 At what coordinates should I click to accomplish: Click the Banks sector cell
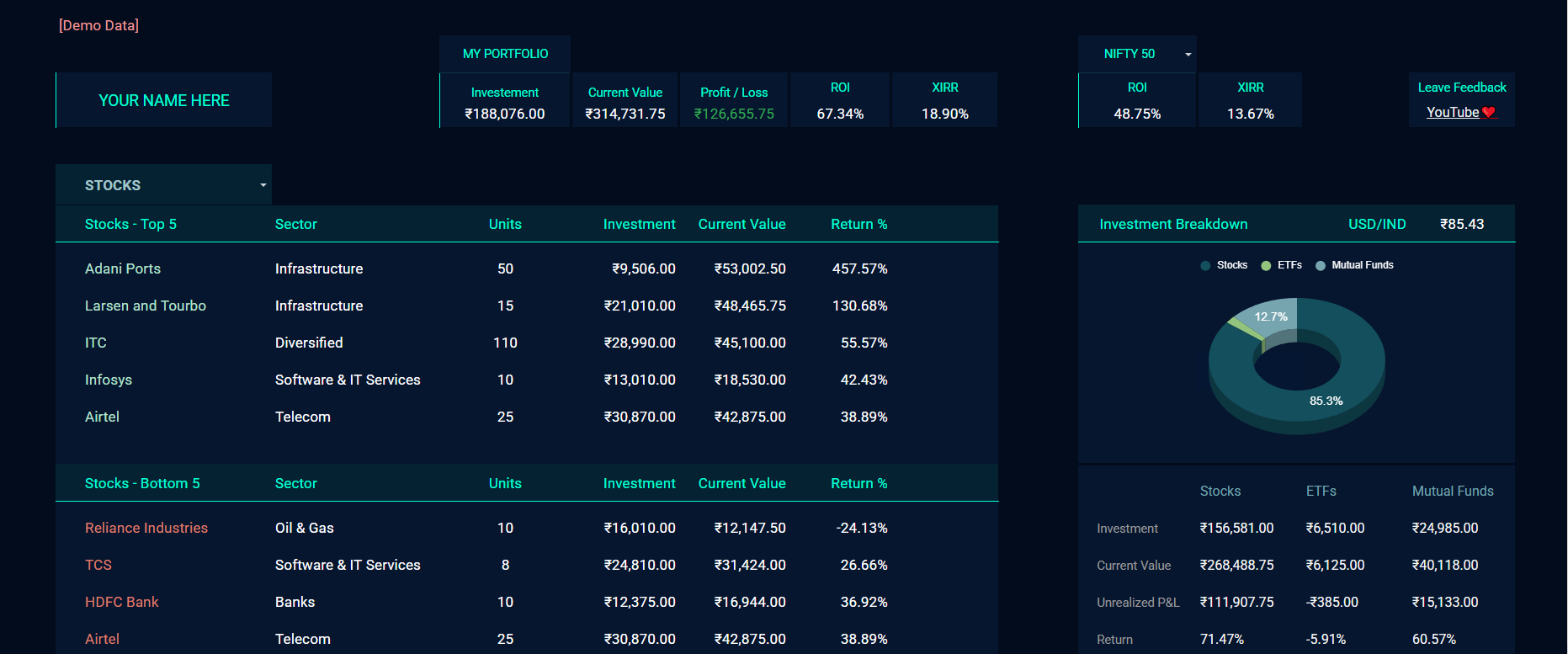tap(295, 602)
